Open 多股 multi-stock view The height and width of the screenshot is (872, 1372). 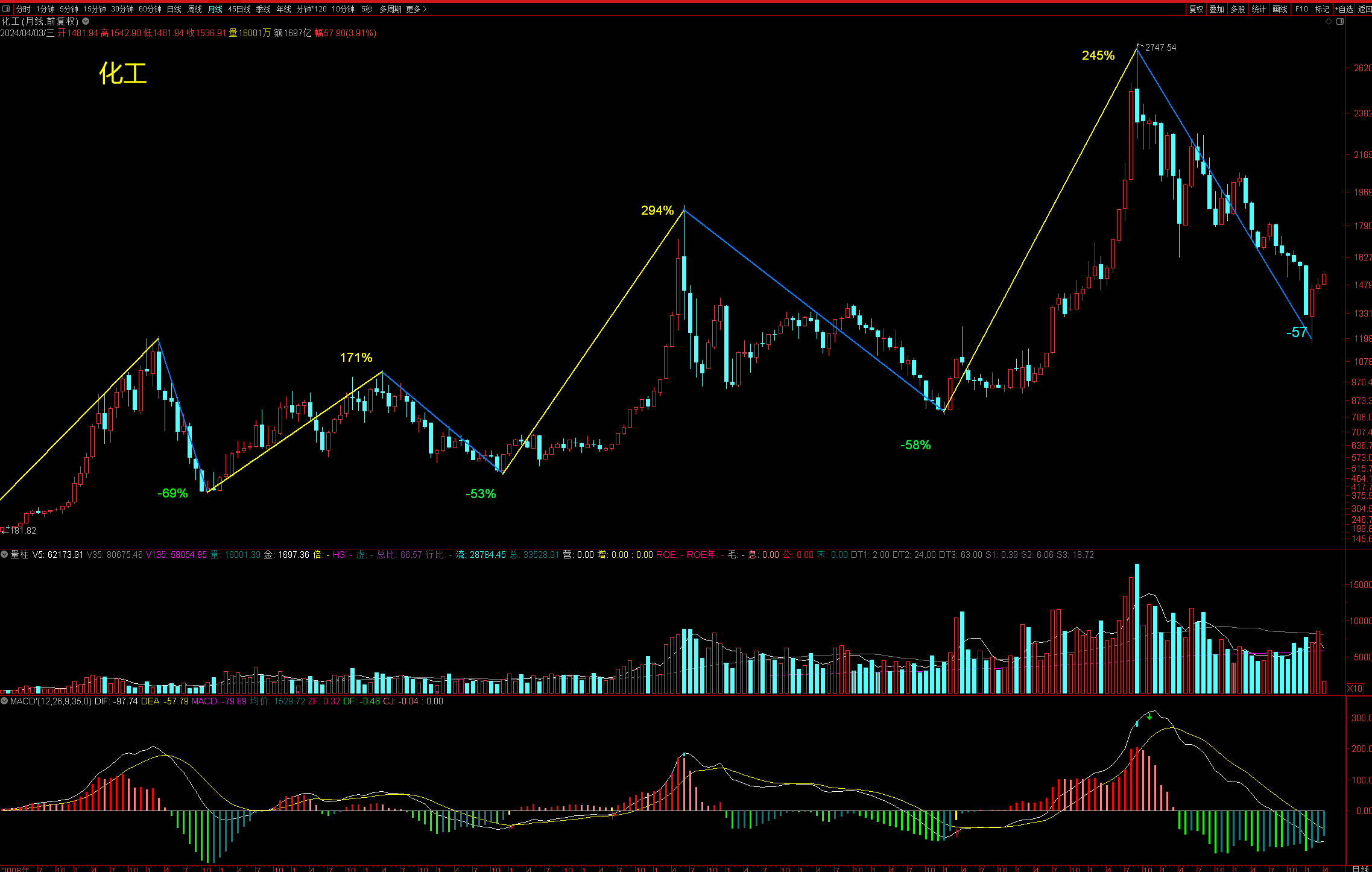(x=1238, y=9)
